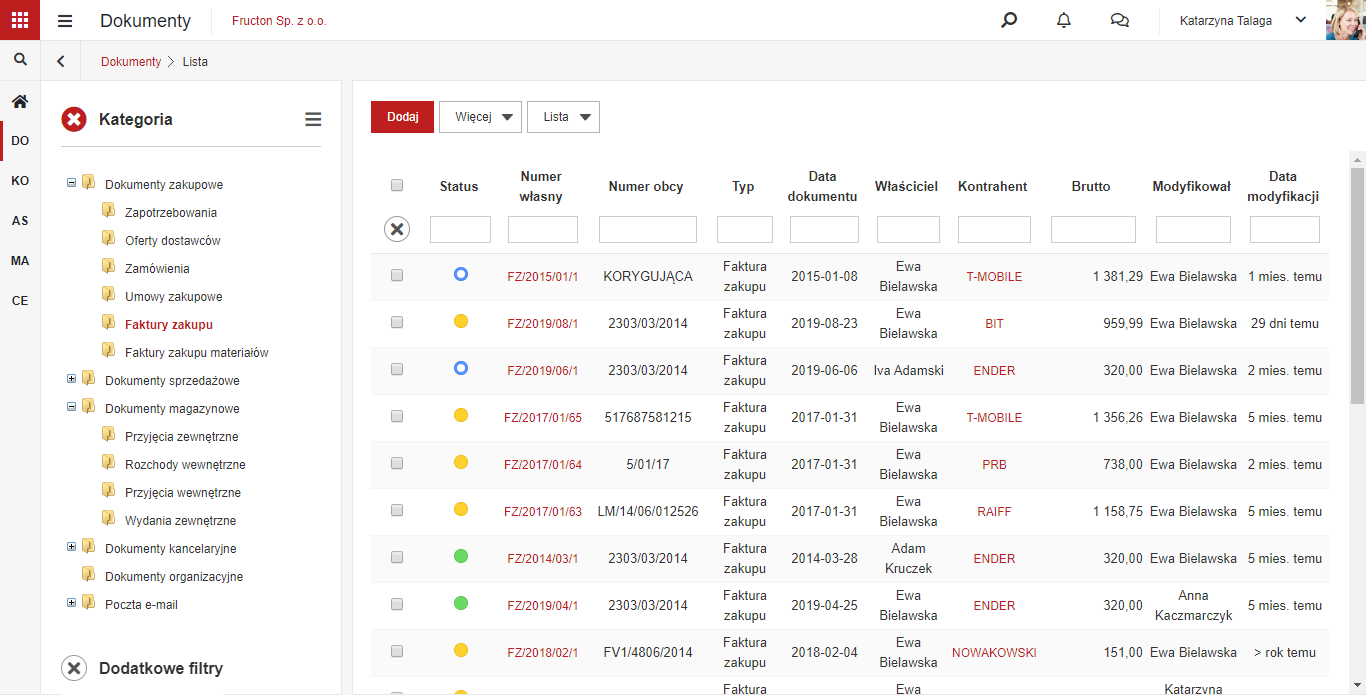This screenshot has width=1366, height=695.
Task: Select all rows with the header checkbox
Action: pyautogui.click(x=397, y=185)
